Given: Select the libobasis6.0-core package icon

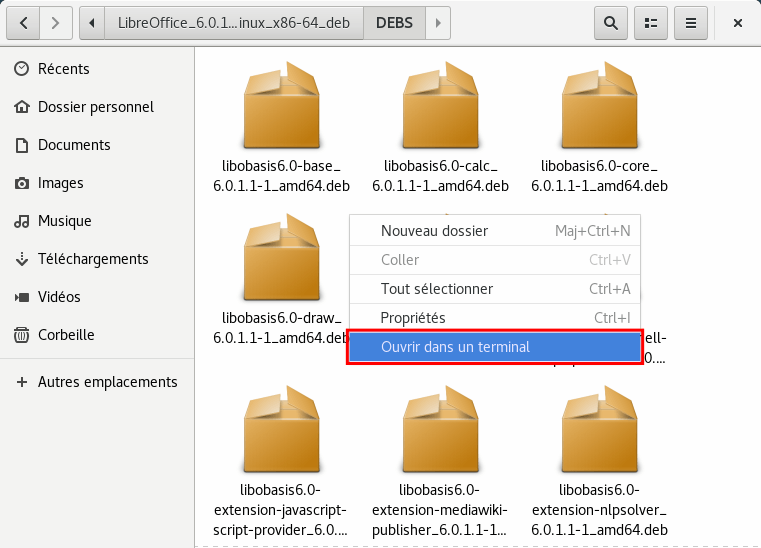Looking at the screenshot, I should 599,105.
